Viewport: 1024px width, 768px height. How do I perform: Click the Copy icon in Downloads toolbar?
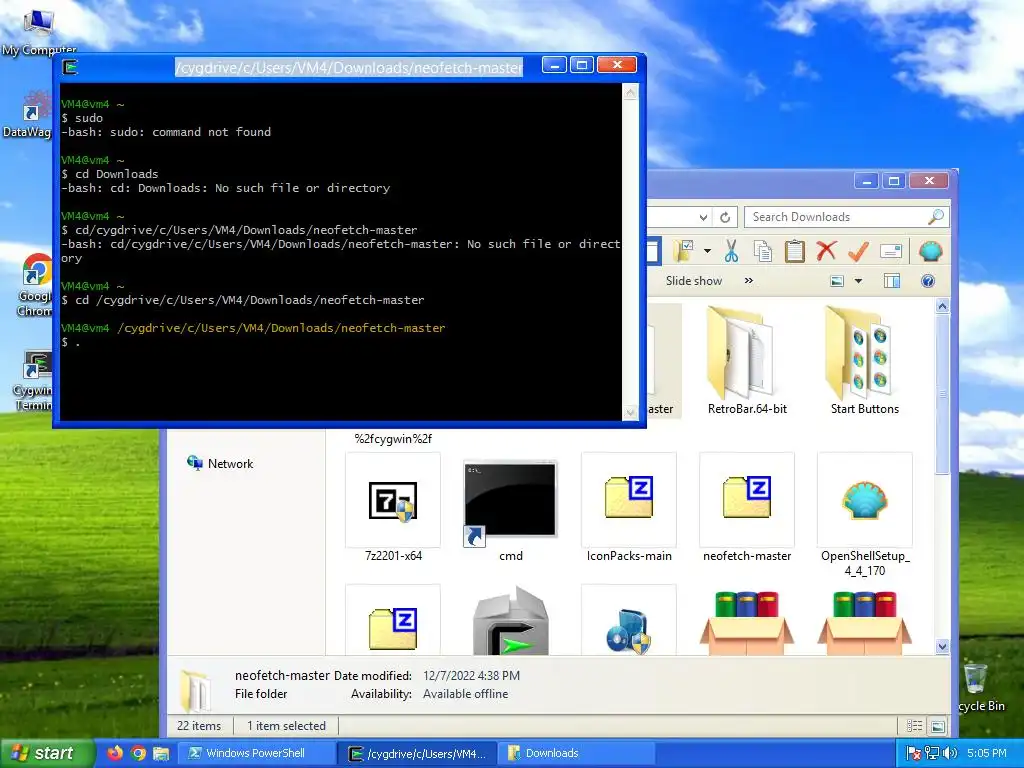[x=762, y=251]
